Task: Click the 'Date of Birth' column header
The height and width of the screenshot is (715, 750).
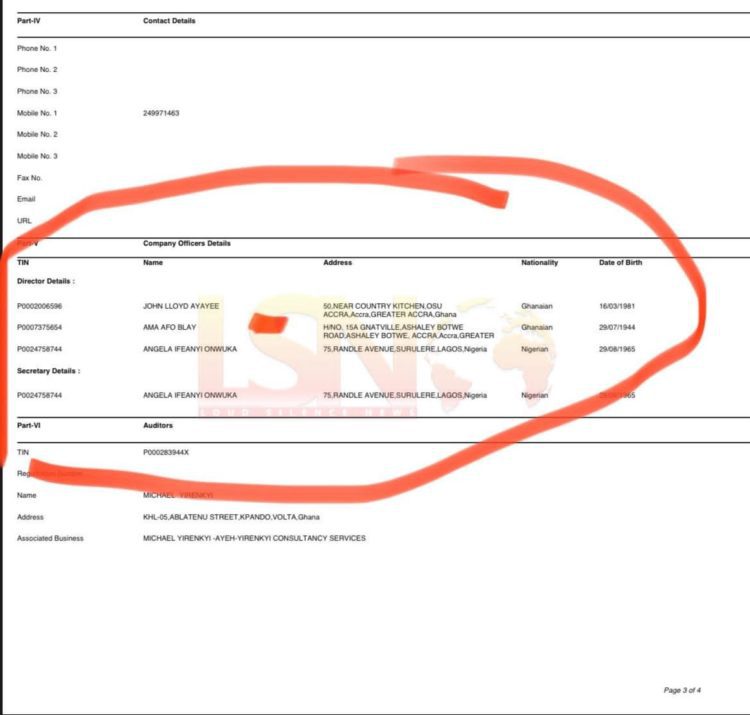Action: 620,263
